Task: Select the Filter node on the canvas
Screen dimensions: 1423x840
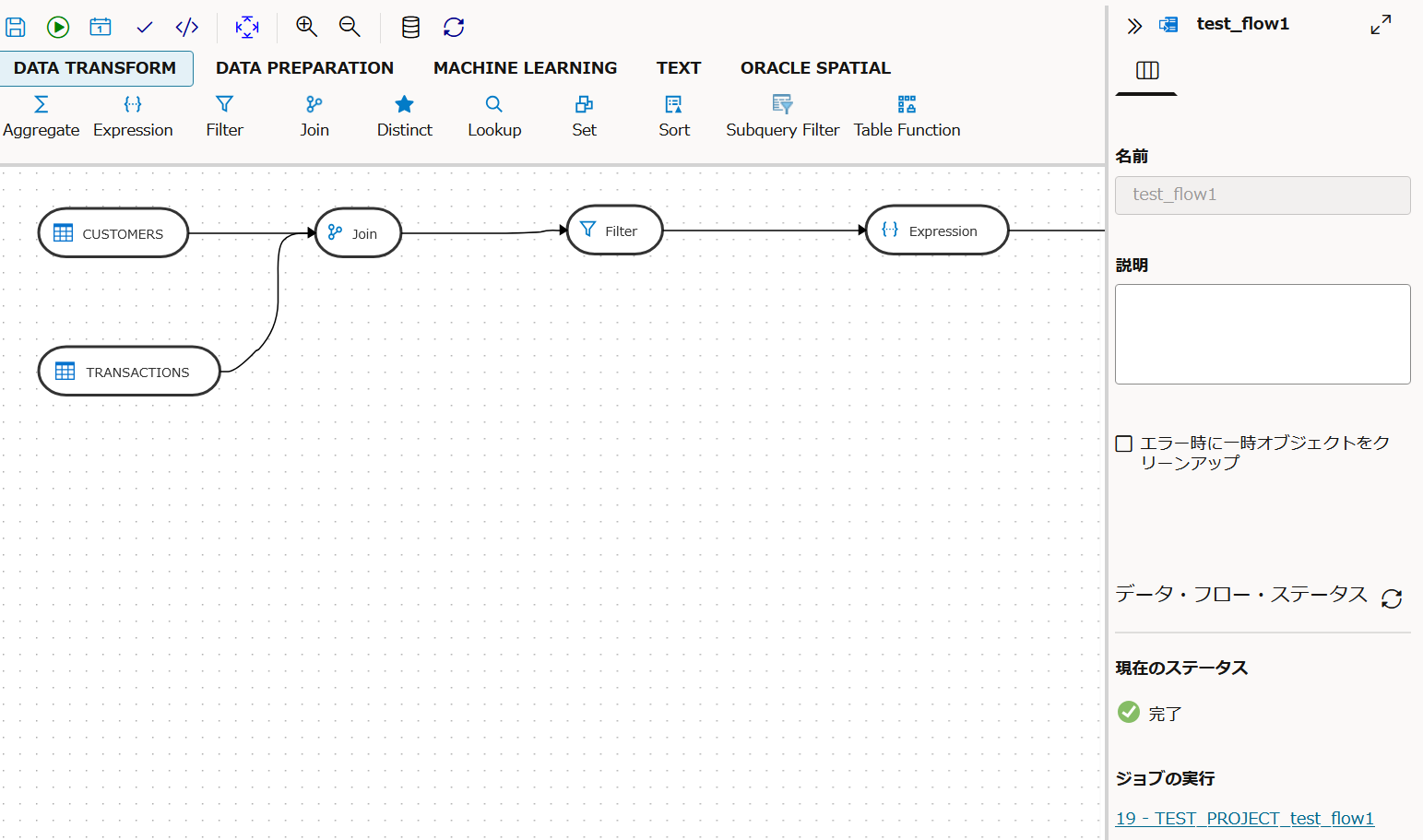Action: [614, 231]
